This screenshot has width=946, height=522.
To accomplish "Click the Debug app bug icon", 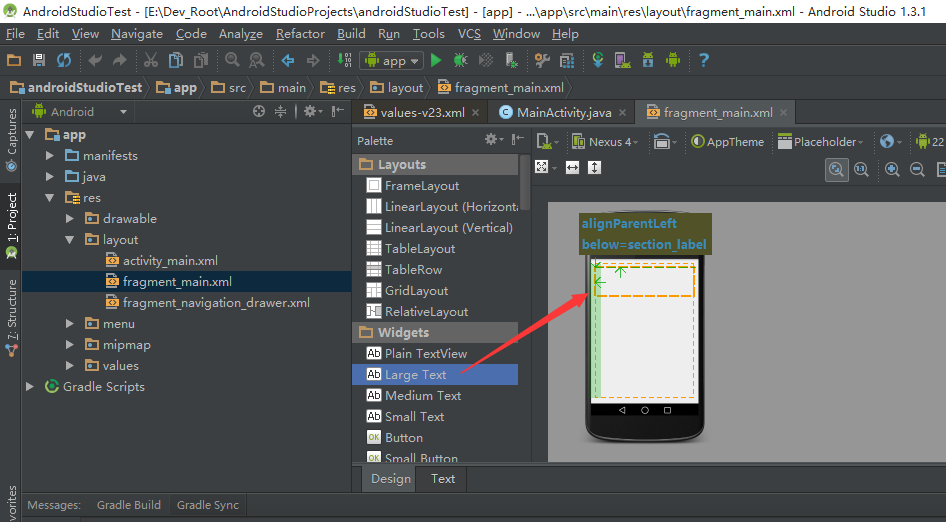I will (x=461, y=61).
